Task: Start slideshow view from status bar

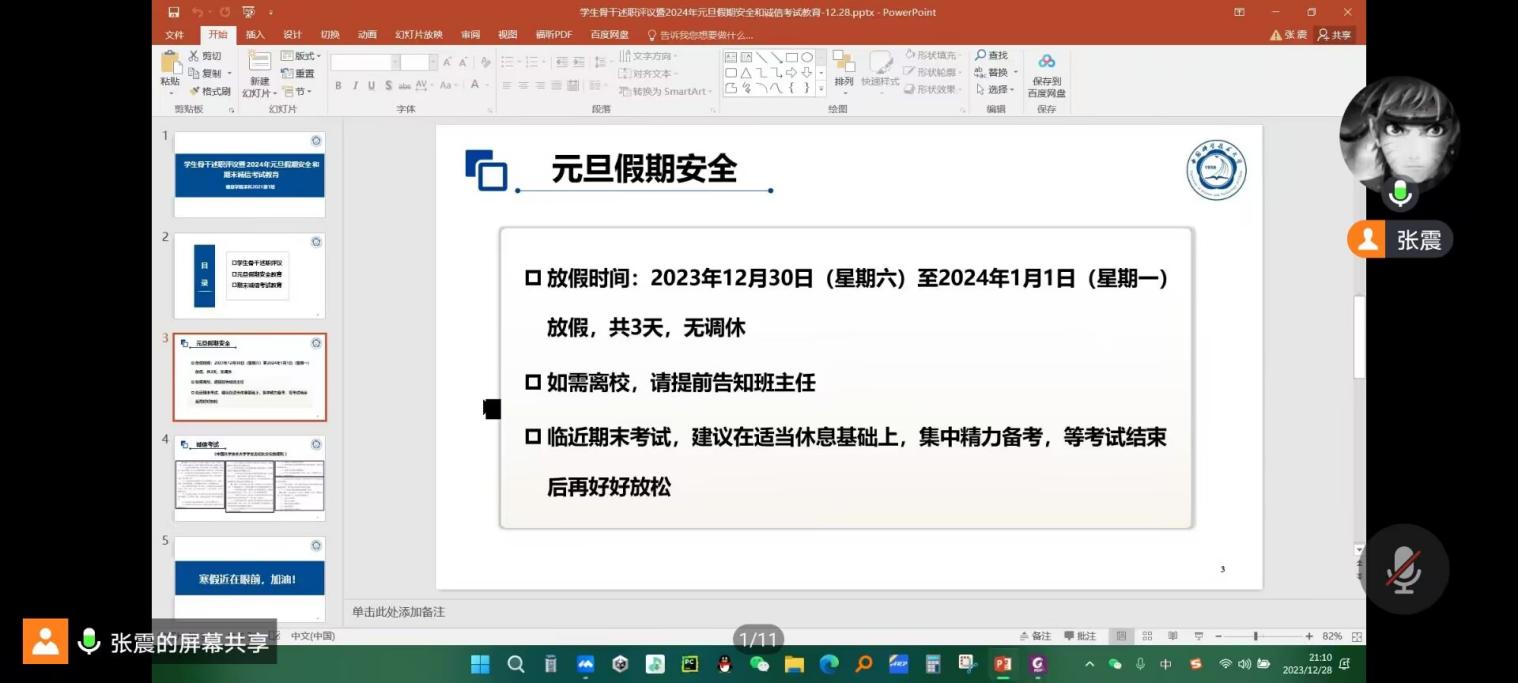Action: click(x=1198, y=636)
